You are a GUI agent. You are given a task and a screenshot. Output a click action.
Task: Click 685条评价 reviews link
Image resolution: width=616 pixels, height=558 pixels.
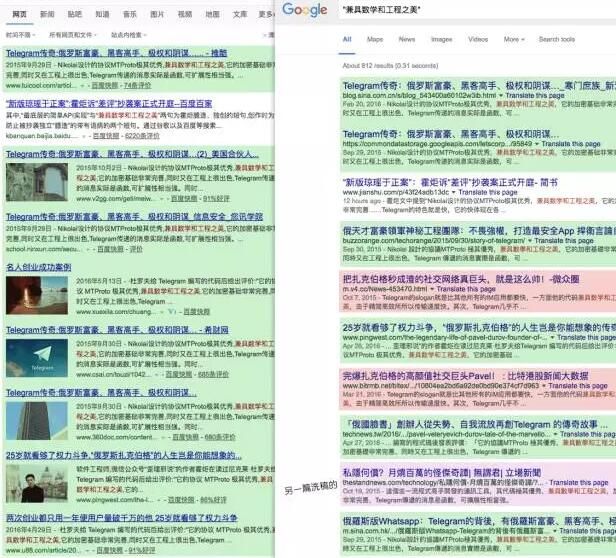pos(213,374)
